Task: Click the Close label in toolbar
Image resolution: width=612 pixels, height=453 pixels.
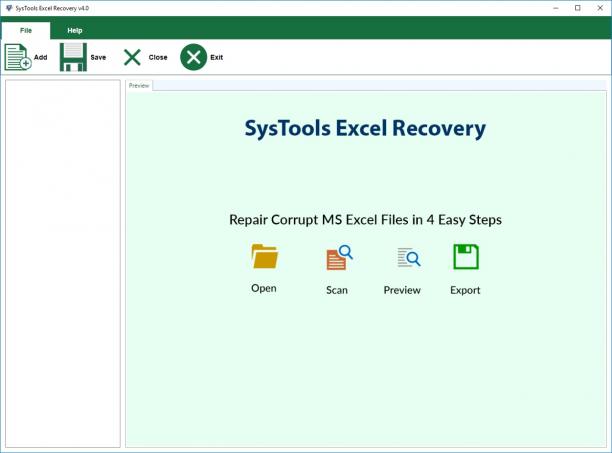Action: (x=158, y=57)
